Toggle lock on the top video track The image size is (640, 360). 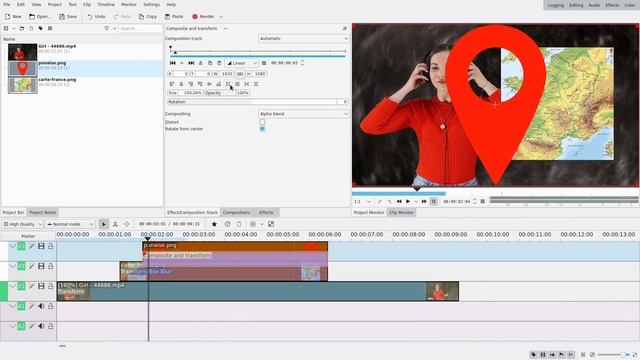[51, 247]
